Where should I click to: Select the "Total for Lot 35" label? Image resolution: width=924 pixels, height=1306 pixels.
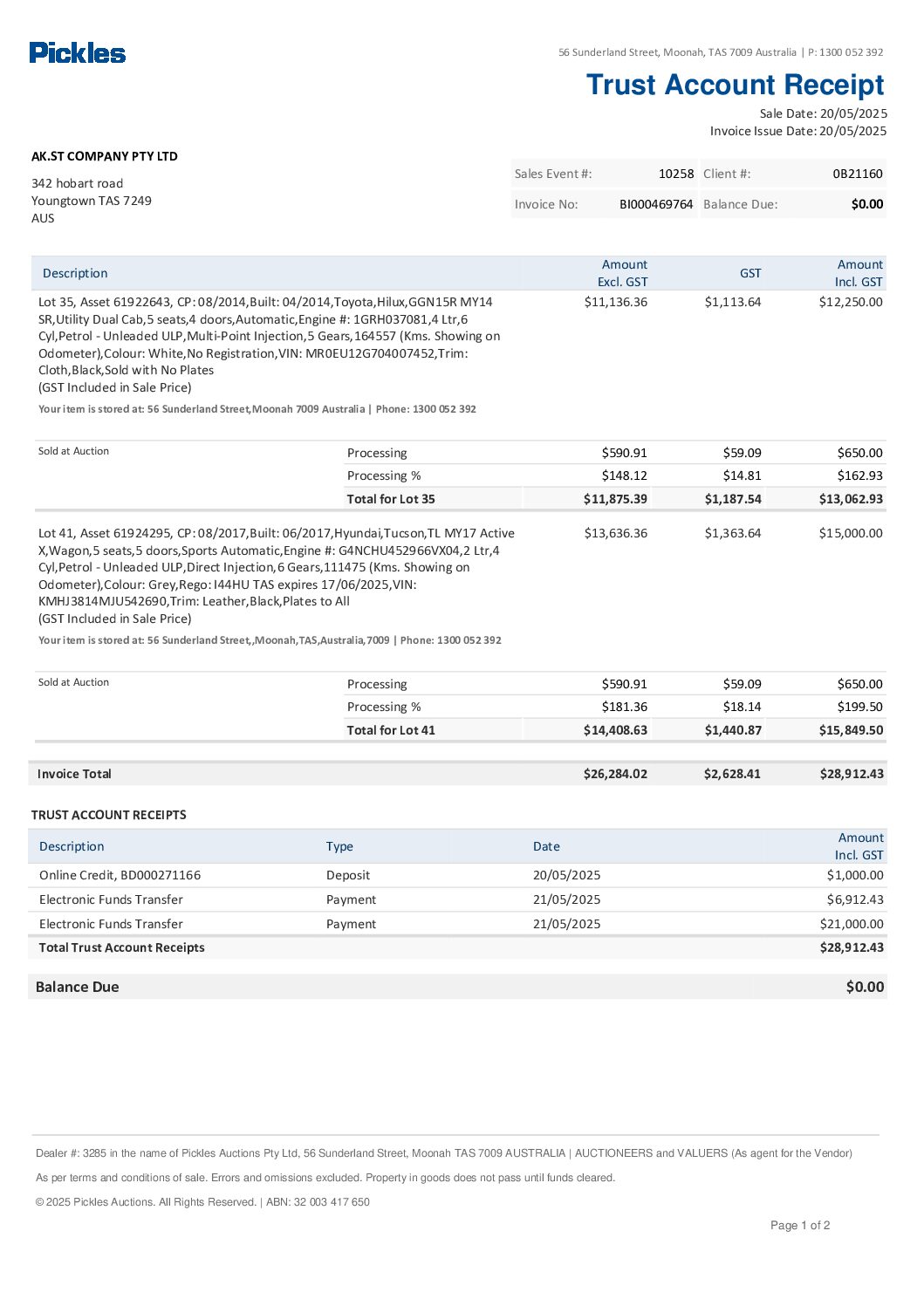click(391, 499)
